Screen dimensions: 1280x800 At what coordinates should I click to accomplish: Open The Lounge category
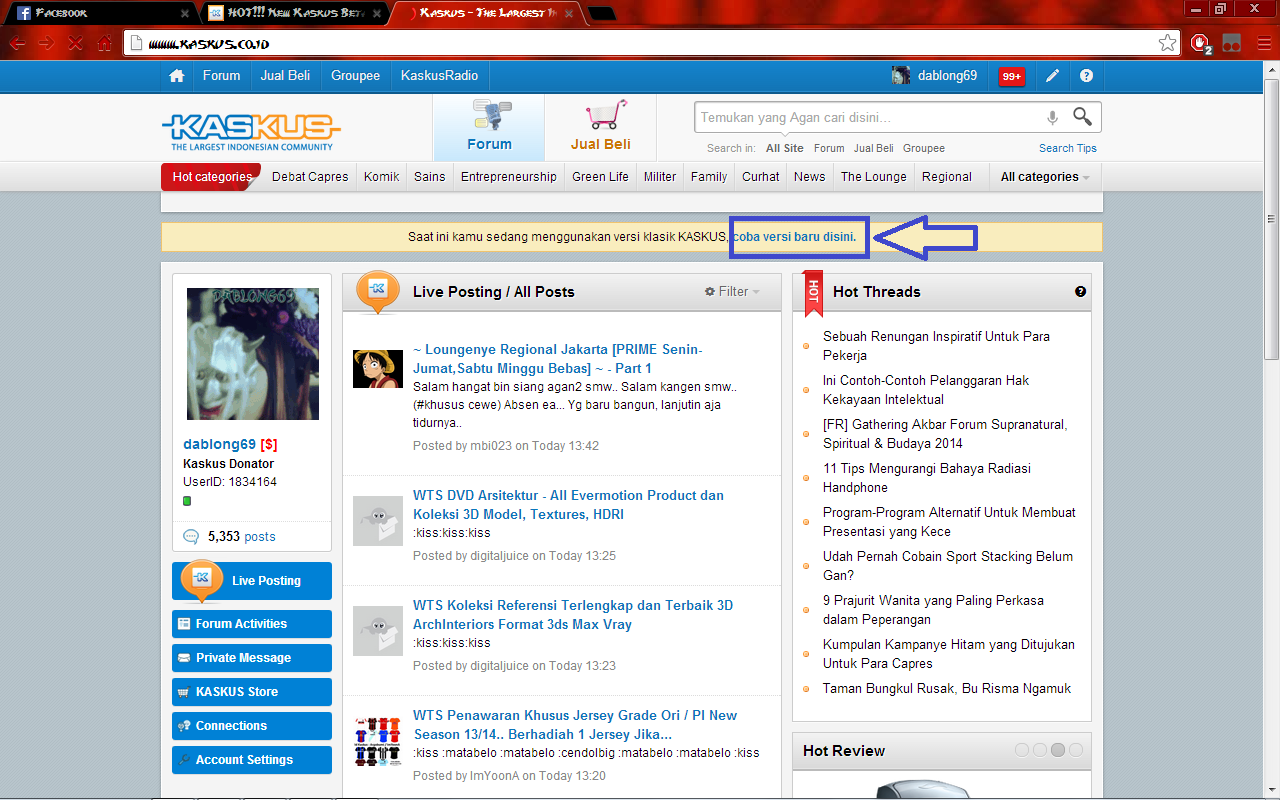coord(873,177)
